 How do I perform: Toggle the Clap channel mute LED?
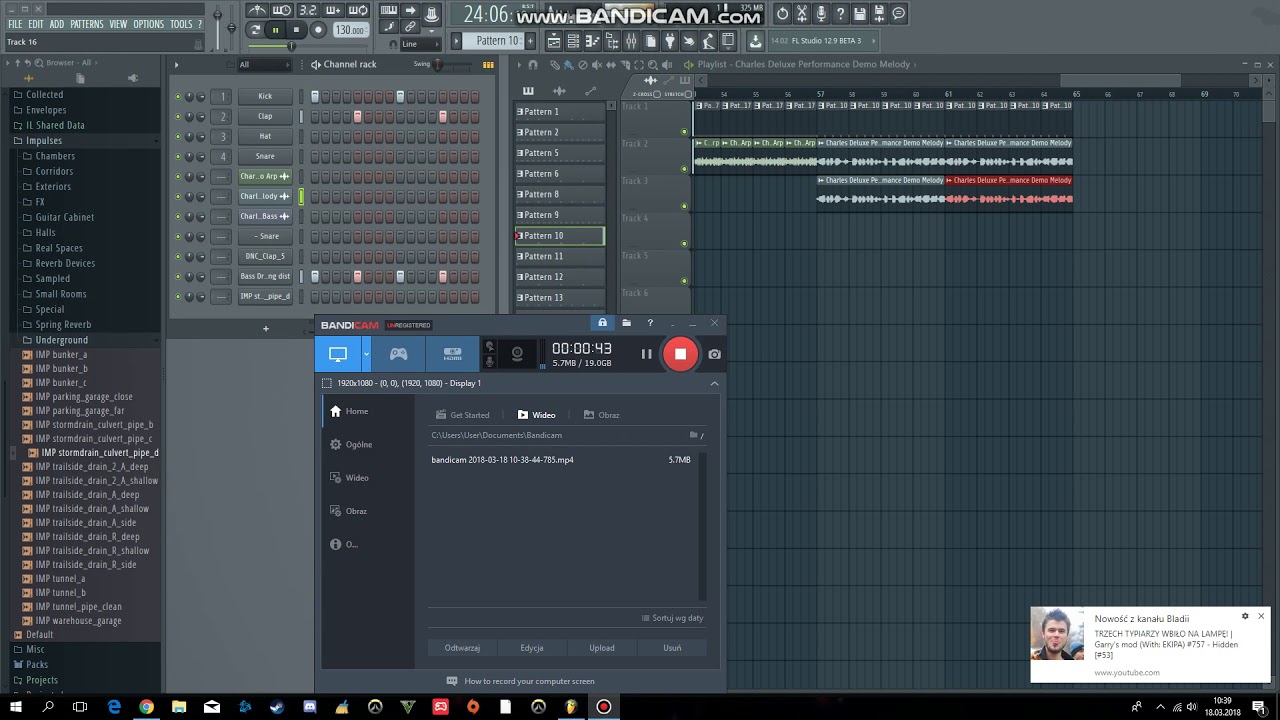click(x=178, y=117)
